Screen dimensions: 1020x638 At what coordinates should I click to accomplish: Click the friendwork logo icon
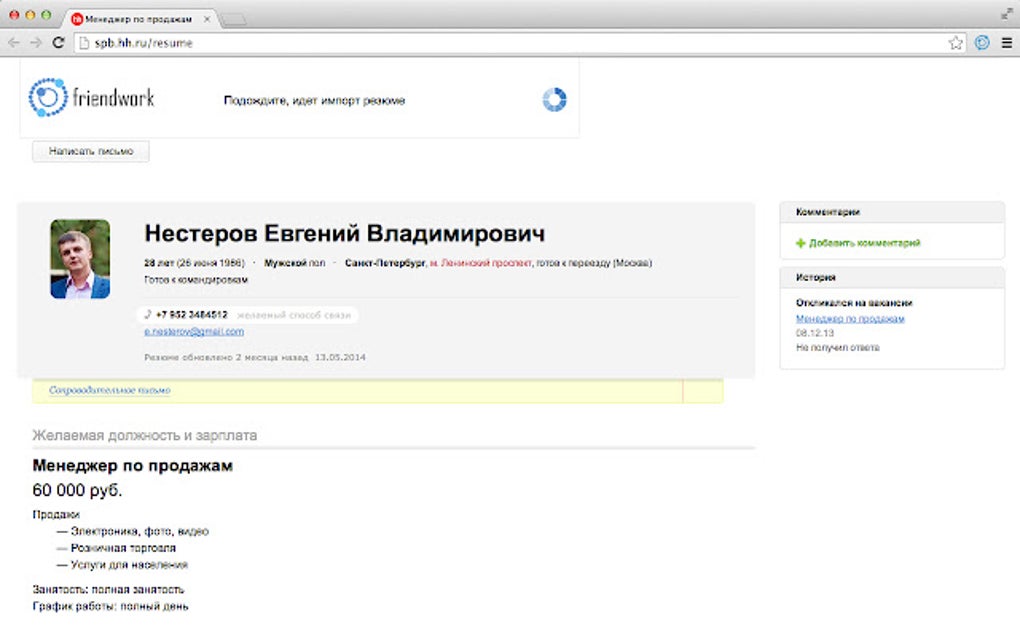point(48,96)
